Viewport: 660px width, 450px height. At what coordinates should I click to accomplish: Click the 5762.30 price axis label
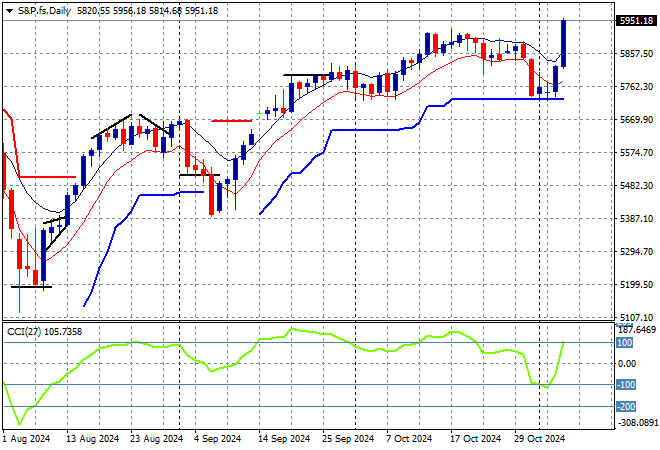(x=636, y=86)
